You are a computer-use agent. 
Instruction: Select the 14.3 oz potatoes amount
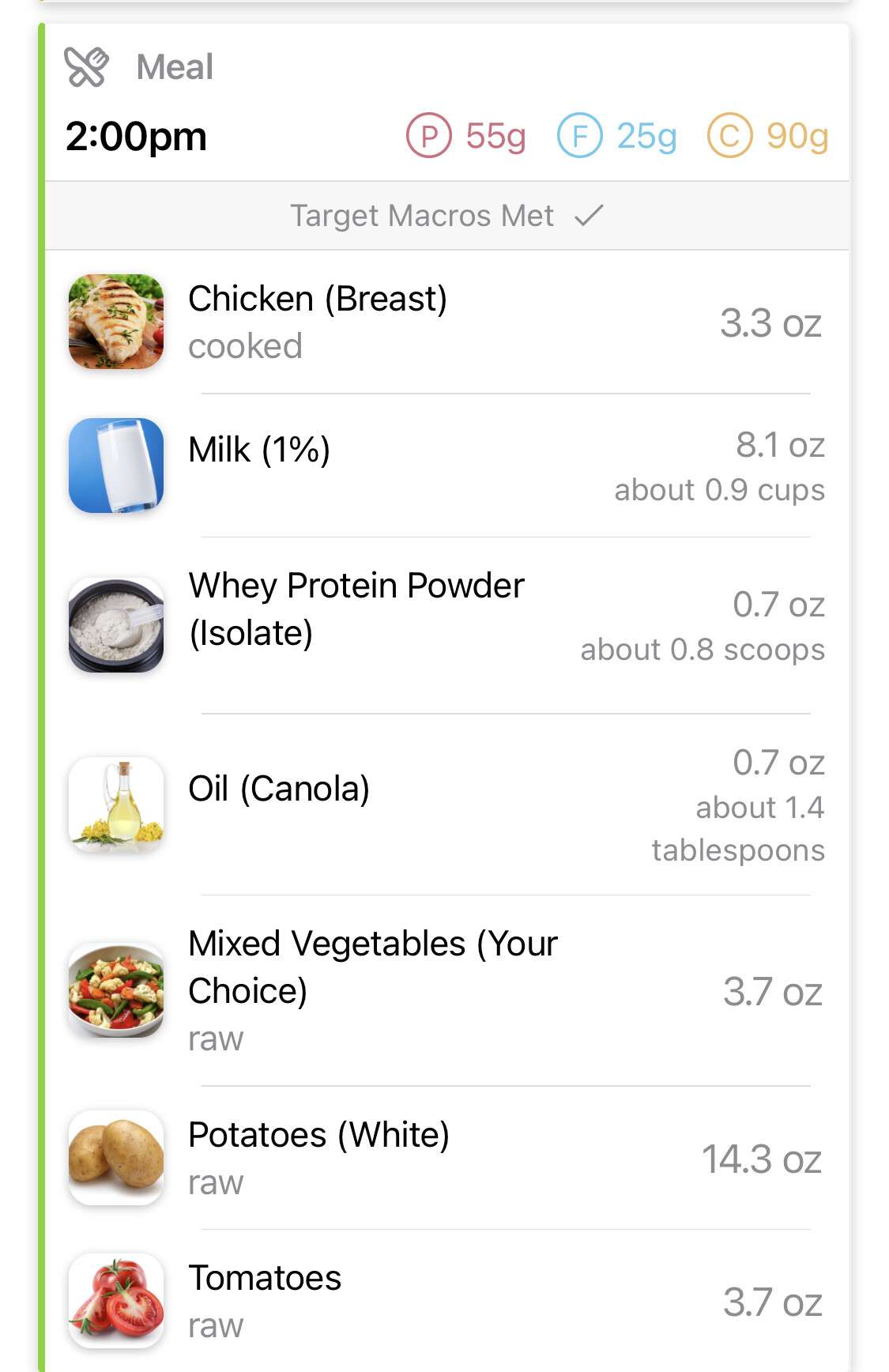[x=762, y=1159]
